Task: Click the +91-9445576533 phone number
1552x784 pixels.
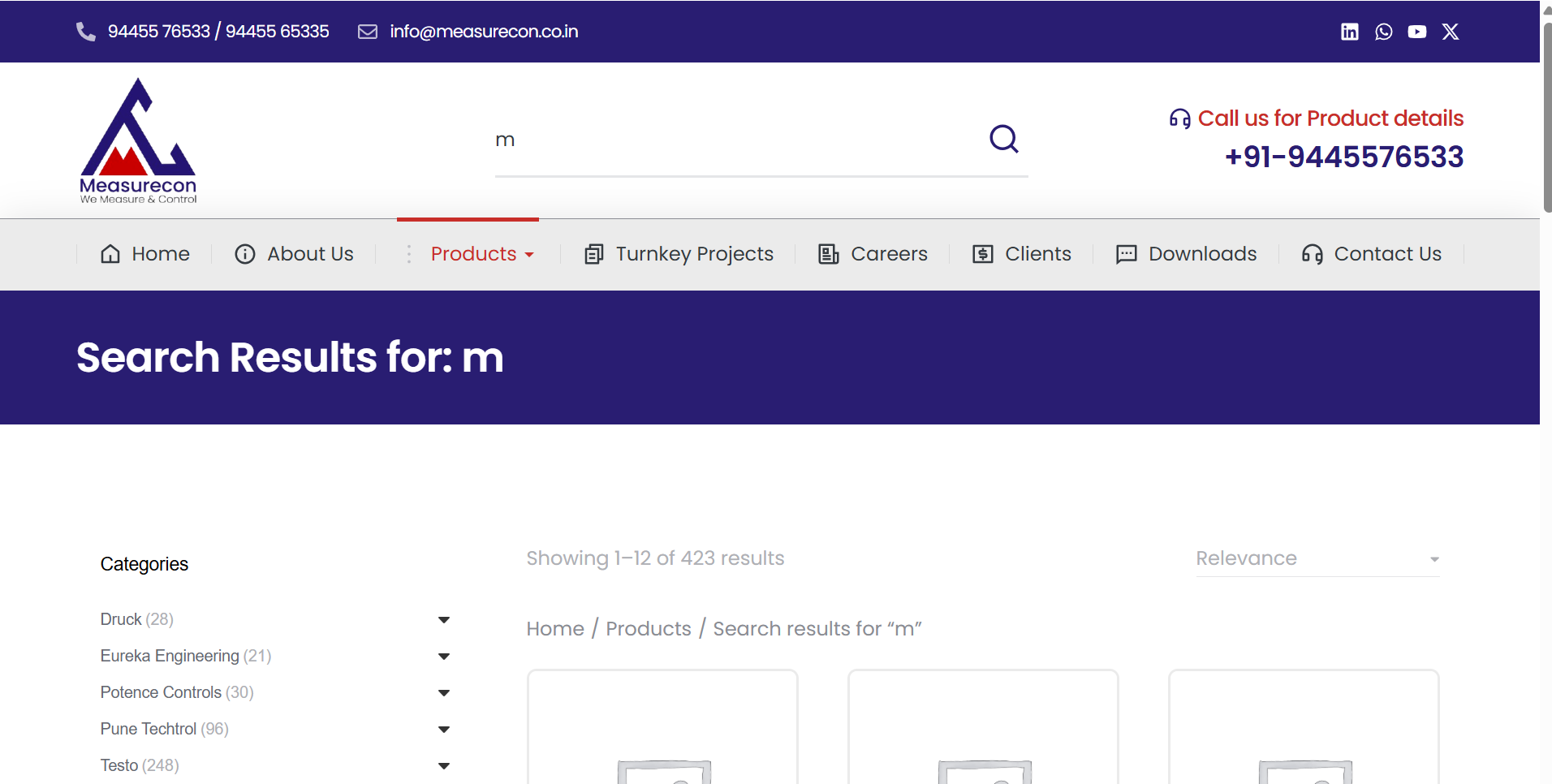Action: (1344, 157)
